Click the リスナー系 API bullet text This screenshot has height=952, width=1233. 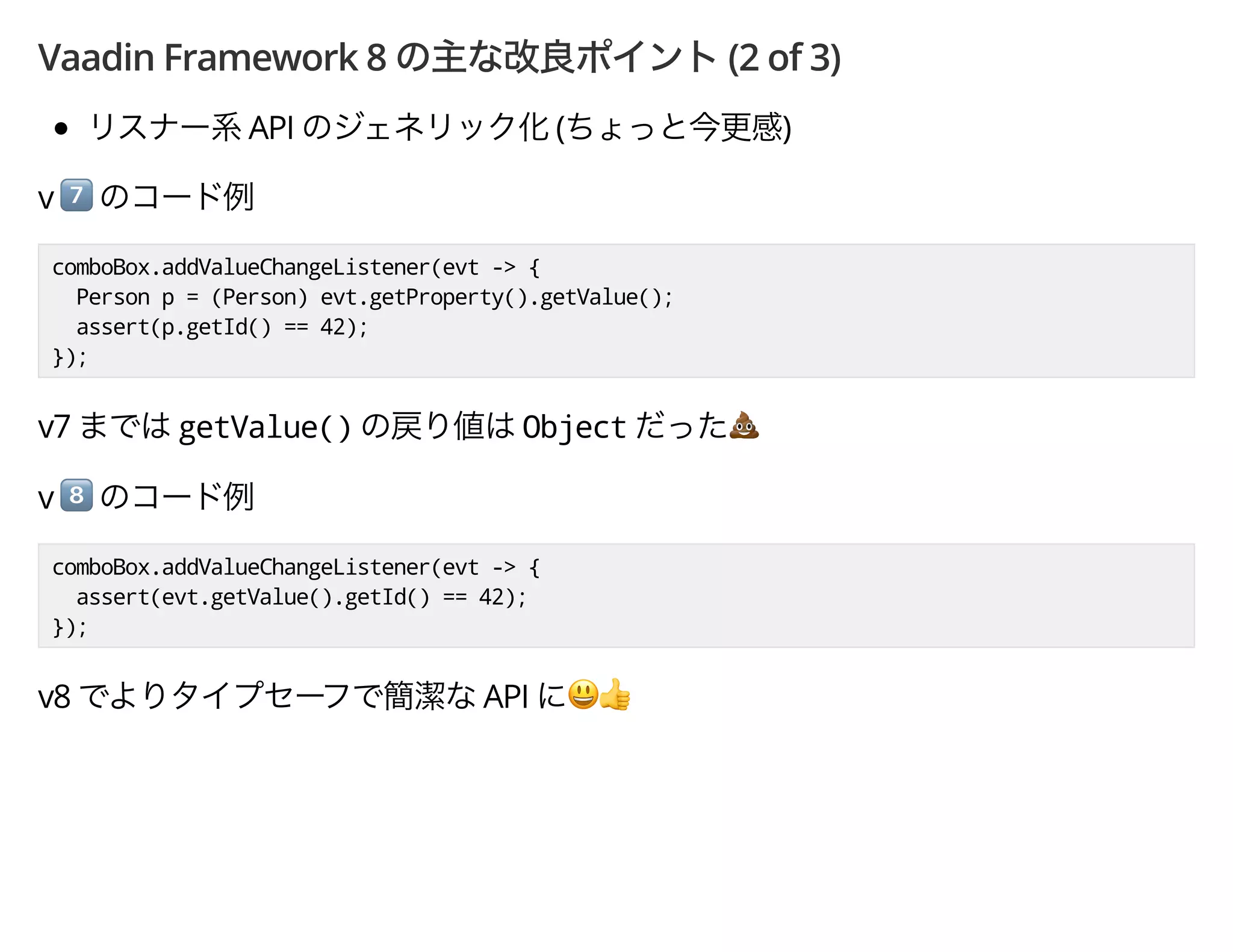tap(439, 128)
